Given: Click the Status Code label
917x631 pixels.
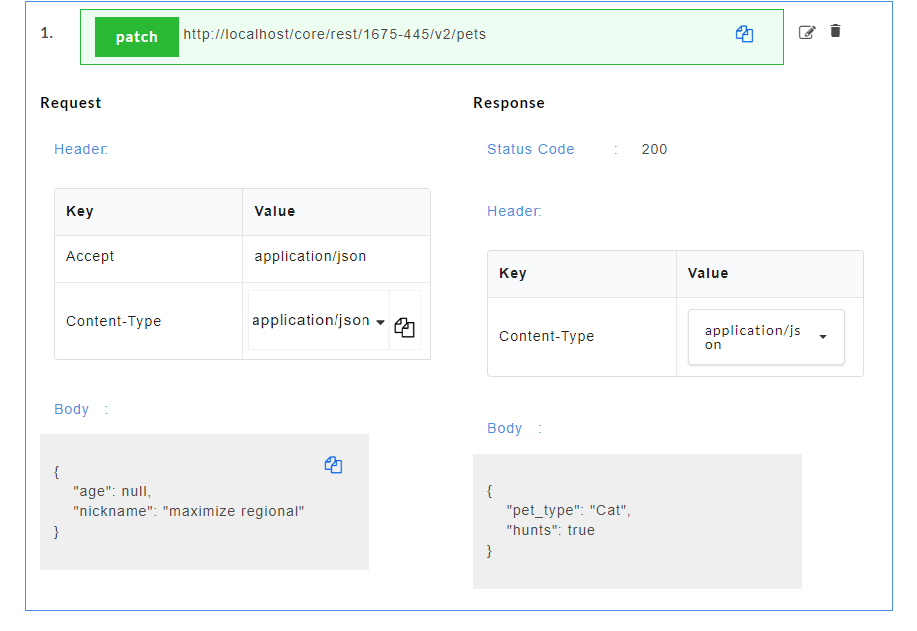Looking at the screenshot, I should (530, 149).
